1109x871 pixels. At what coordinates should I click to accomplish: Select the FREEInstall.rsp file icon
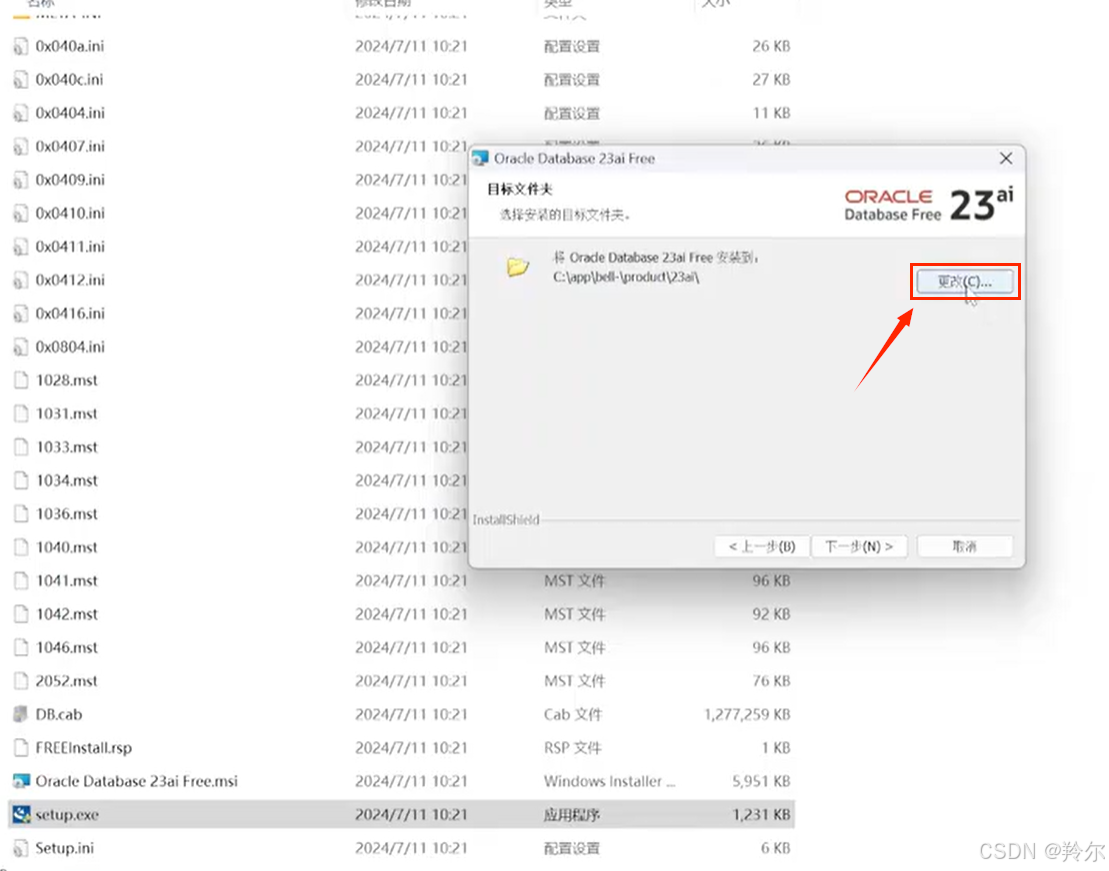21,748
